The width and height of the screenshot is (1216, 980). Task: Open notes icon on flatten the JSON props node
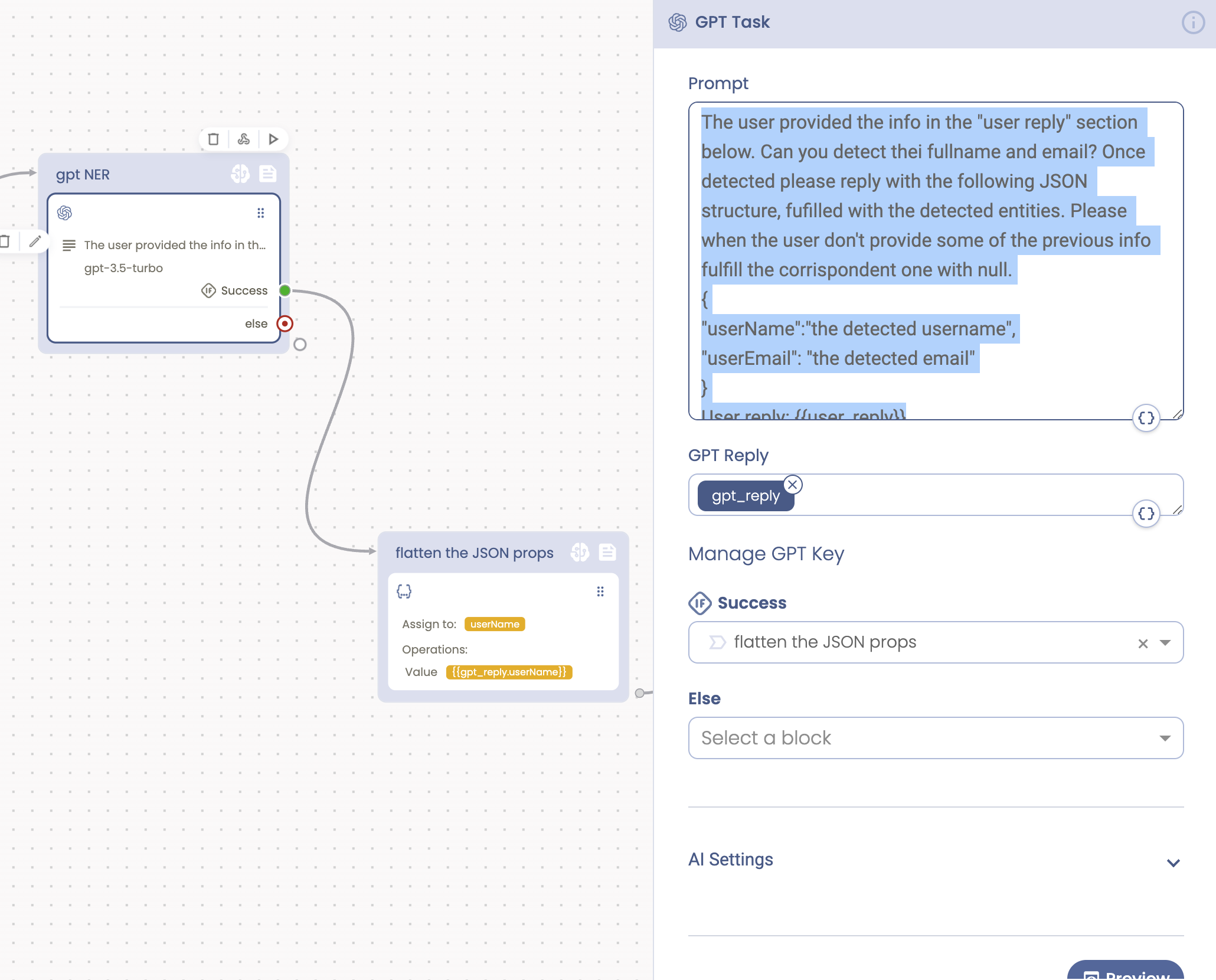coord(607,553)
